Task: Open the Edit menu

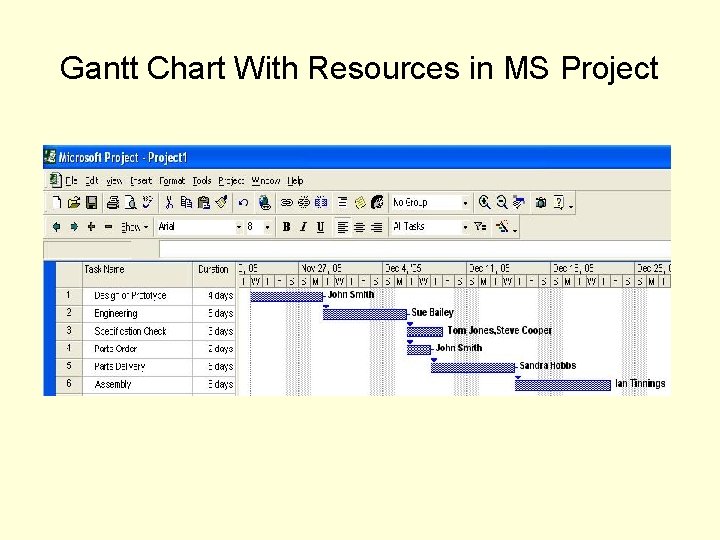Action: (92, 181)
